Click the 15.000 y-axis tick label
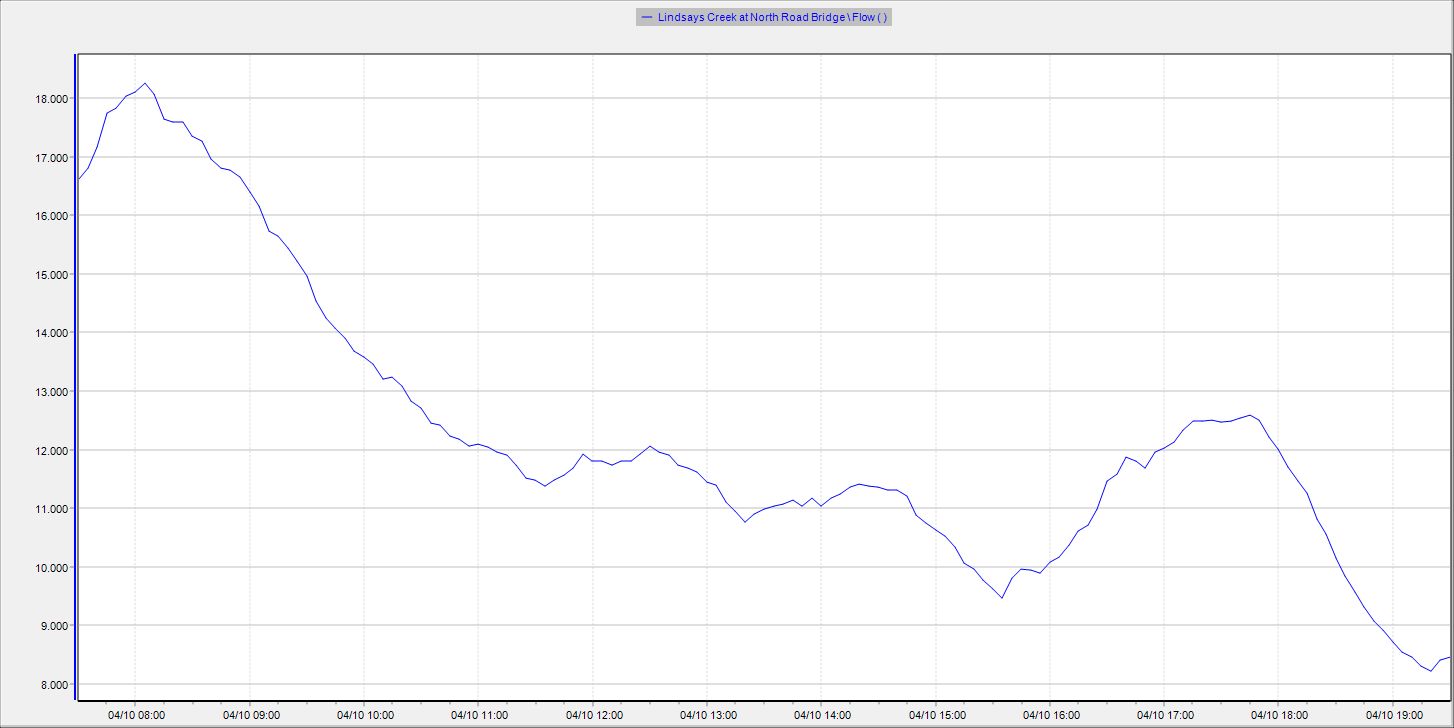Screen dimensions: 1454x728 [53, 275]
